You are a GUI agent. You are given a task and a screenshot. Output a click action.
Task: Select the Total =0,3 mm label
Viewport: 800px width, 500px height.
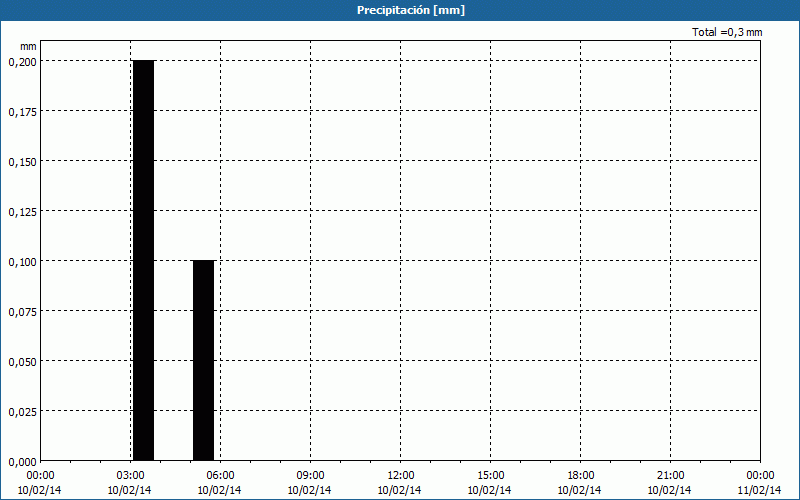(x=727, y=32)
